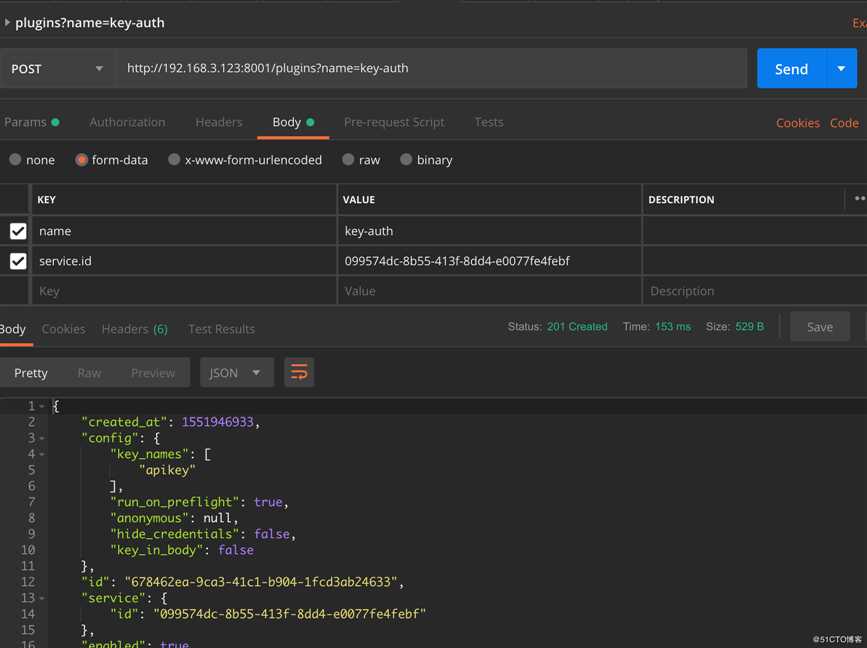Screen dimensions: 867x648
Task: Uncheck the name row checkbox
Action: 18,231
